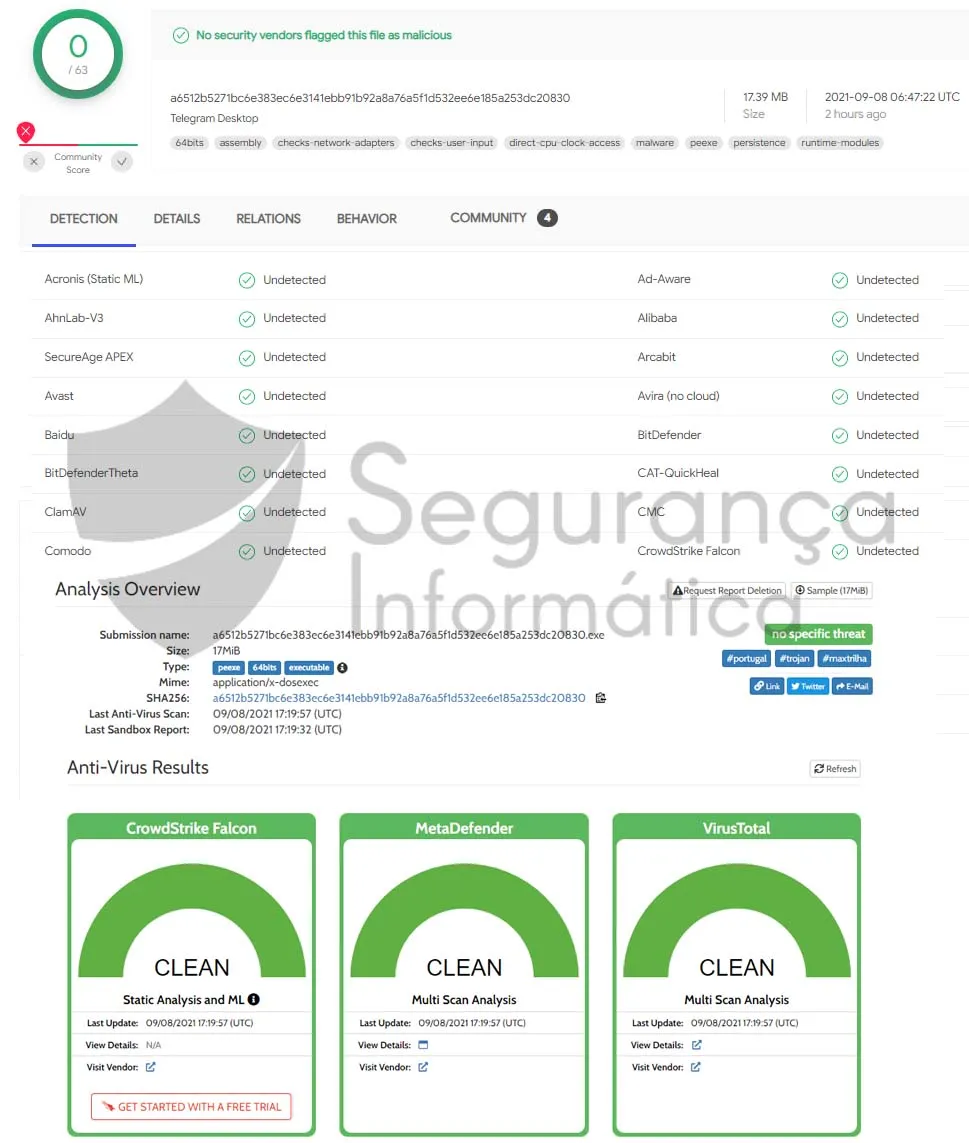The image size is (969, 1143).
Task: Open the CrowdStrike Falcon Visit Vendor link icon
Action: click(150, 1067)
